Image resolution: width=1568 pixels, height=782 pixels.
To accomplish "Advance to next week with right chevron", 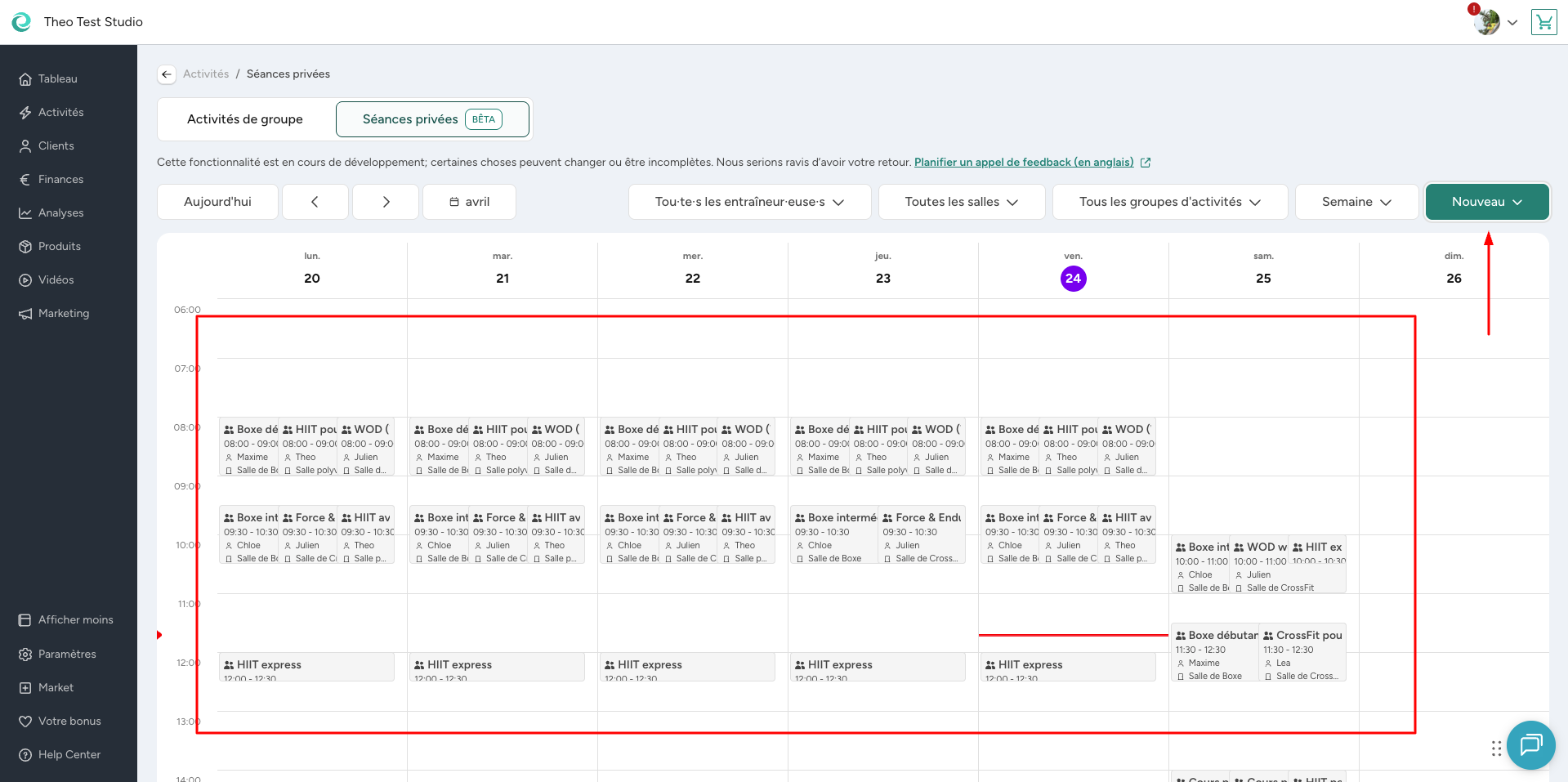I will 386,202.
